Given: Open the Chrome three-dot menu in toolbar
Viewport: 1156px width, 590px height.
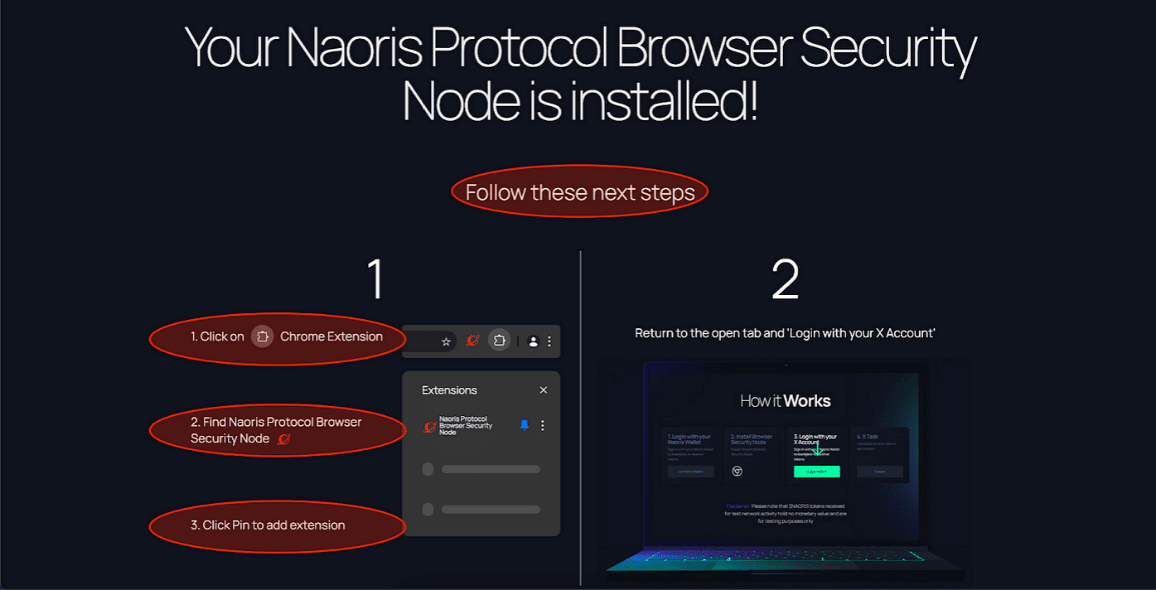Looking at the screenshot, I should pyautogui.click(x=549, y=341).
